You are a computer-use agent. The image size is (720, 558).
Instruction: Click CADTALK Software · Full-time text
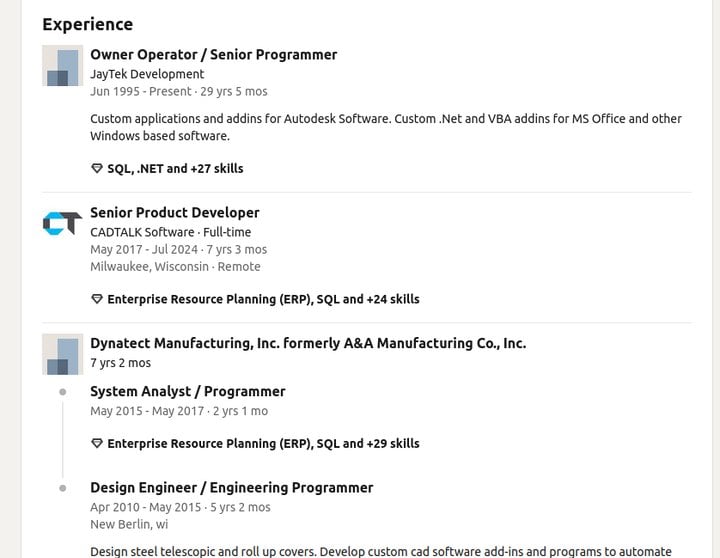pyautogui.click(x=170, y=232)
